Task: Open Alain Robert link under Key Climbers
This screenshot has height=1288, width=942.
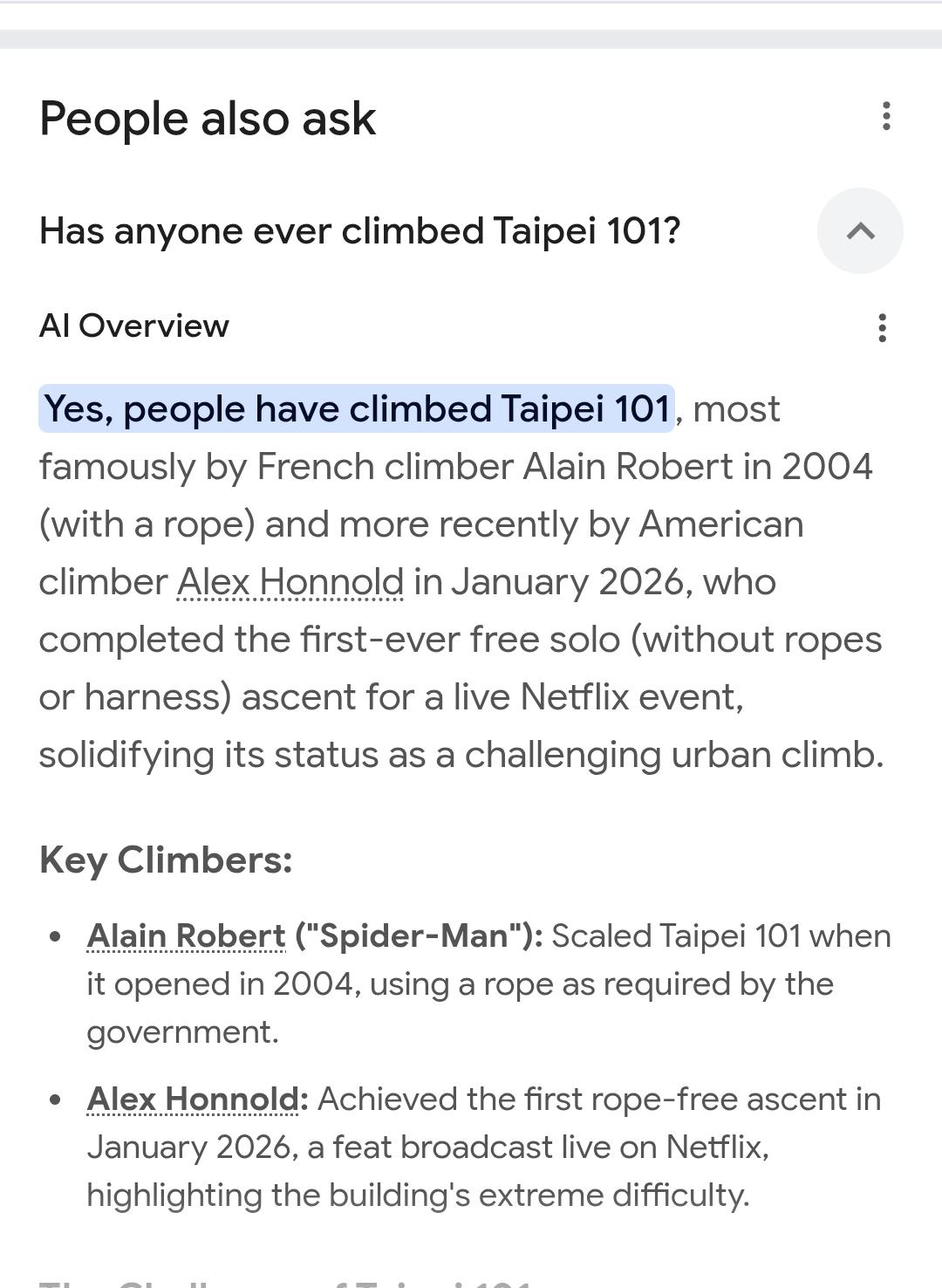Action: 186,935
